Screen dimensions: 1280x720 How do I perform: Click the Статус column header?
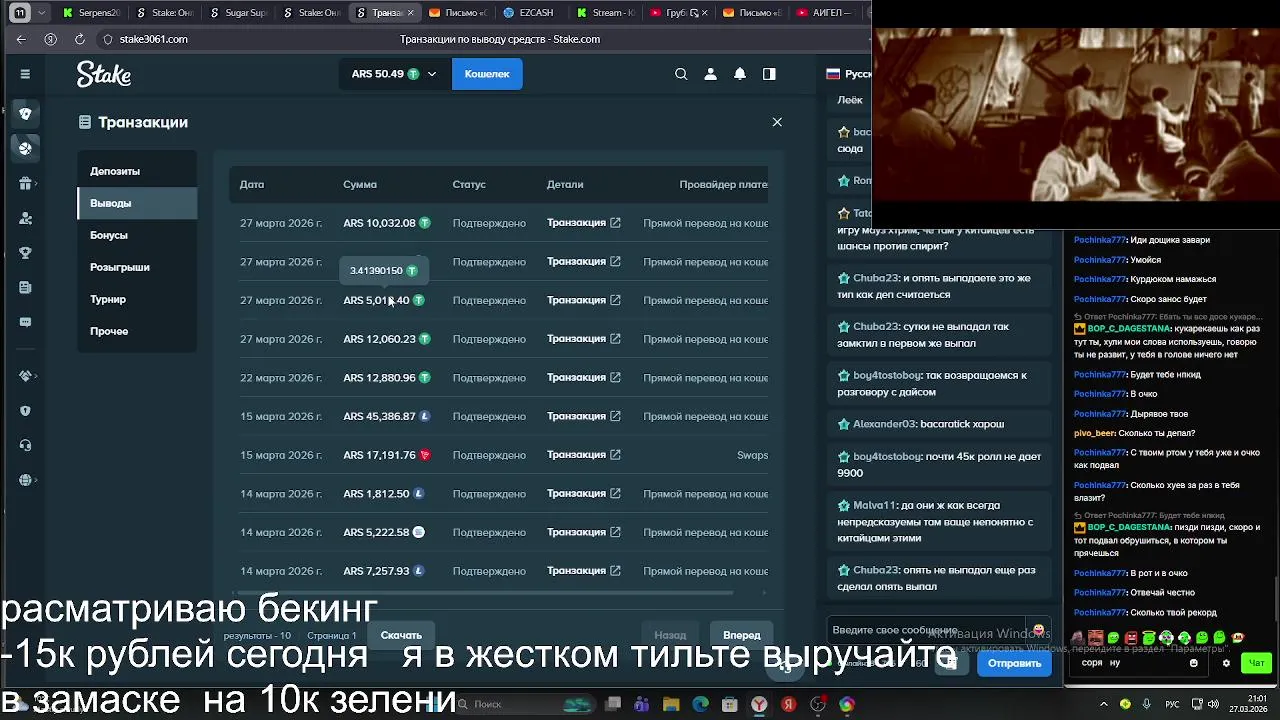tap(469, 184)
